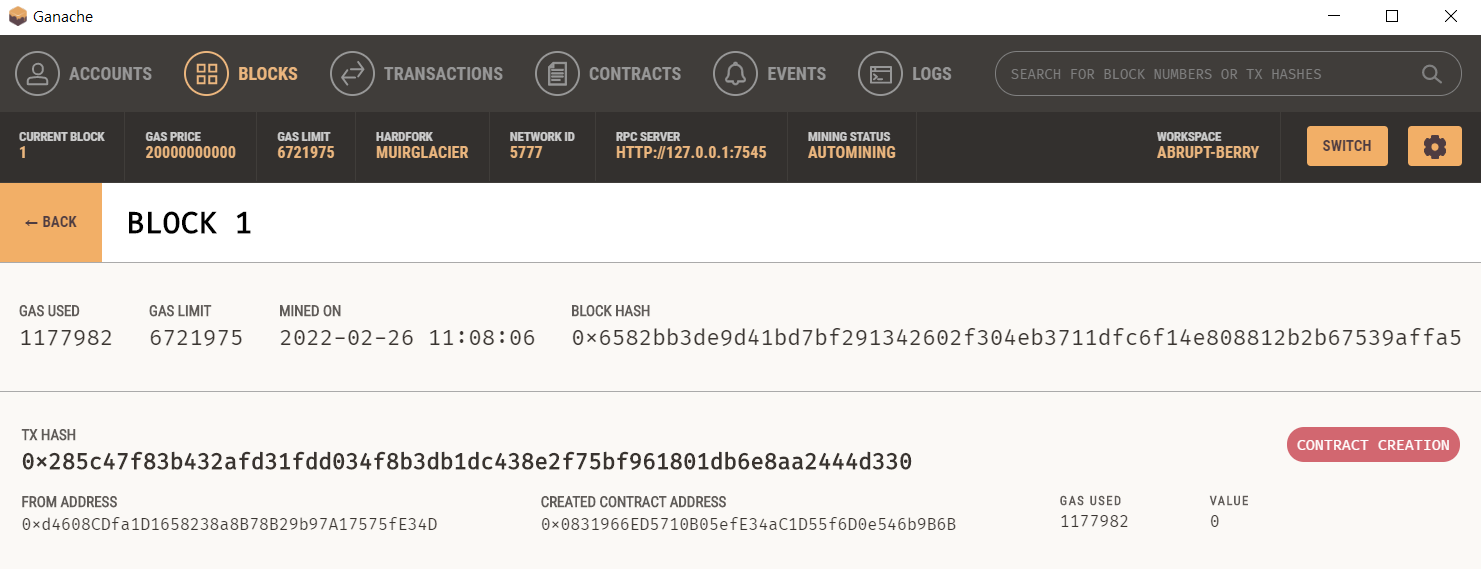Screen dimensions: 1481x569
Task: Click the Logs terminal icon
Action: [x=880, y=74]
